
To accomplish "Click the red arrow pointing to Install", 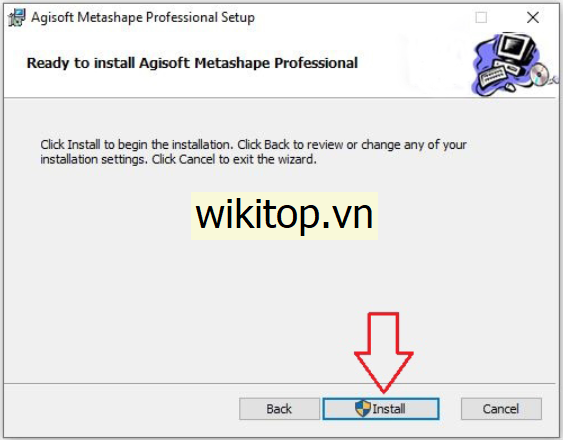I will click(x=383, y=352).
